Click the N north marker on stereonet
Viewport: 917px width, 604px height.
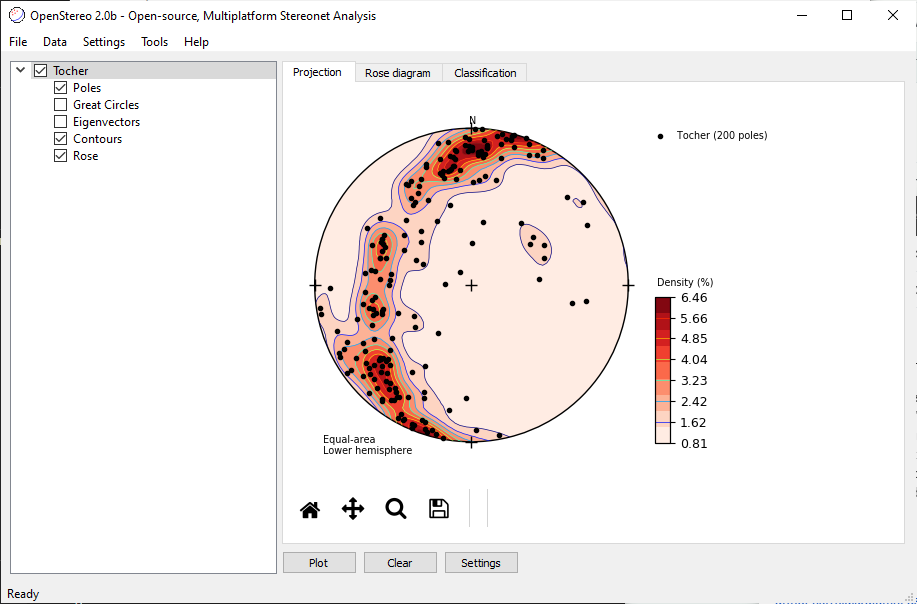coord(473,120)
